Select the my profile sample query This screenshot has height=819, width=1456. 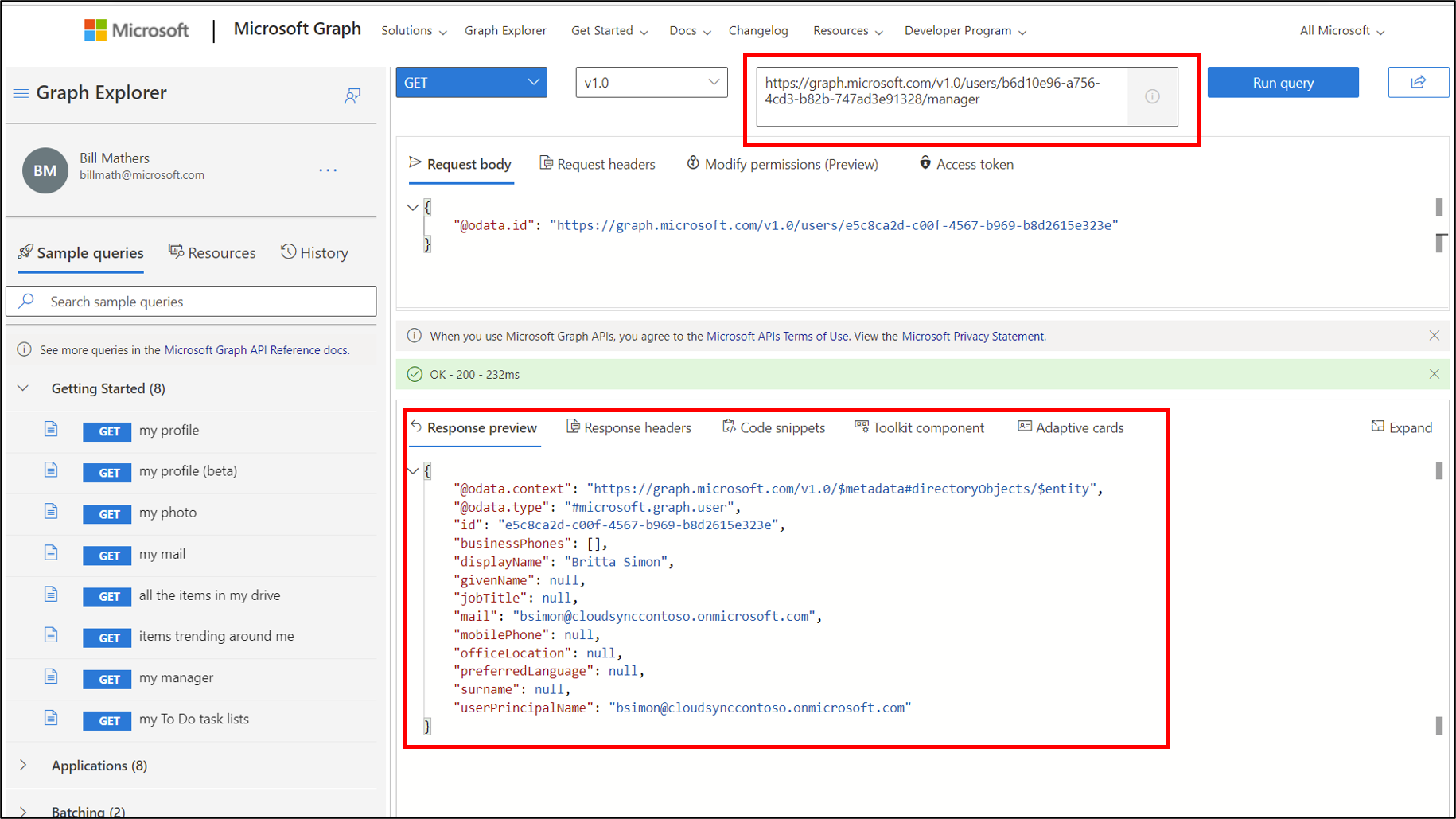coord(169,430)
